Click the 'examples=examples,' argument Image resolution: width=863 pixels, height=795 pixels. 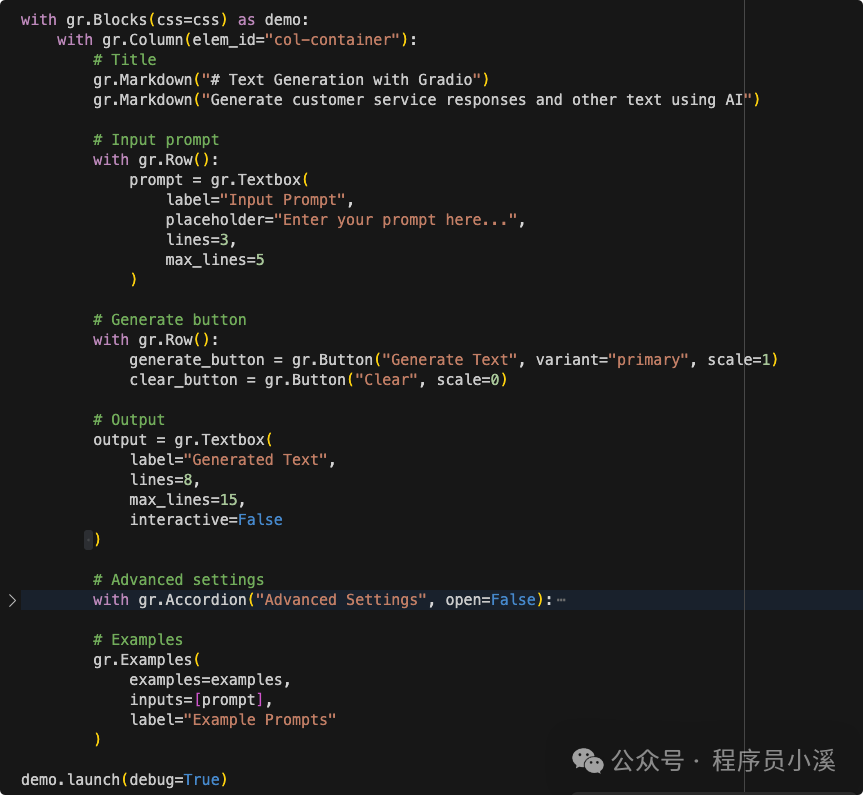coord(210,680)
